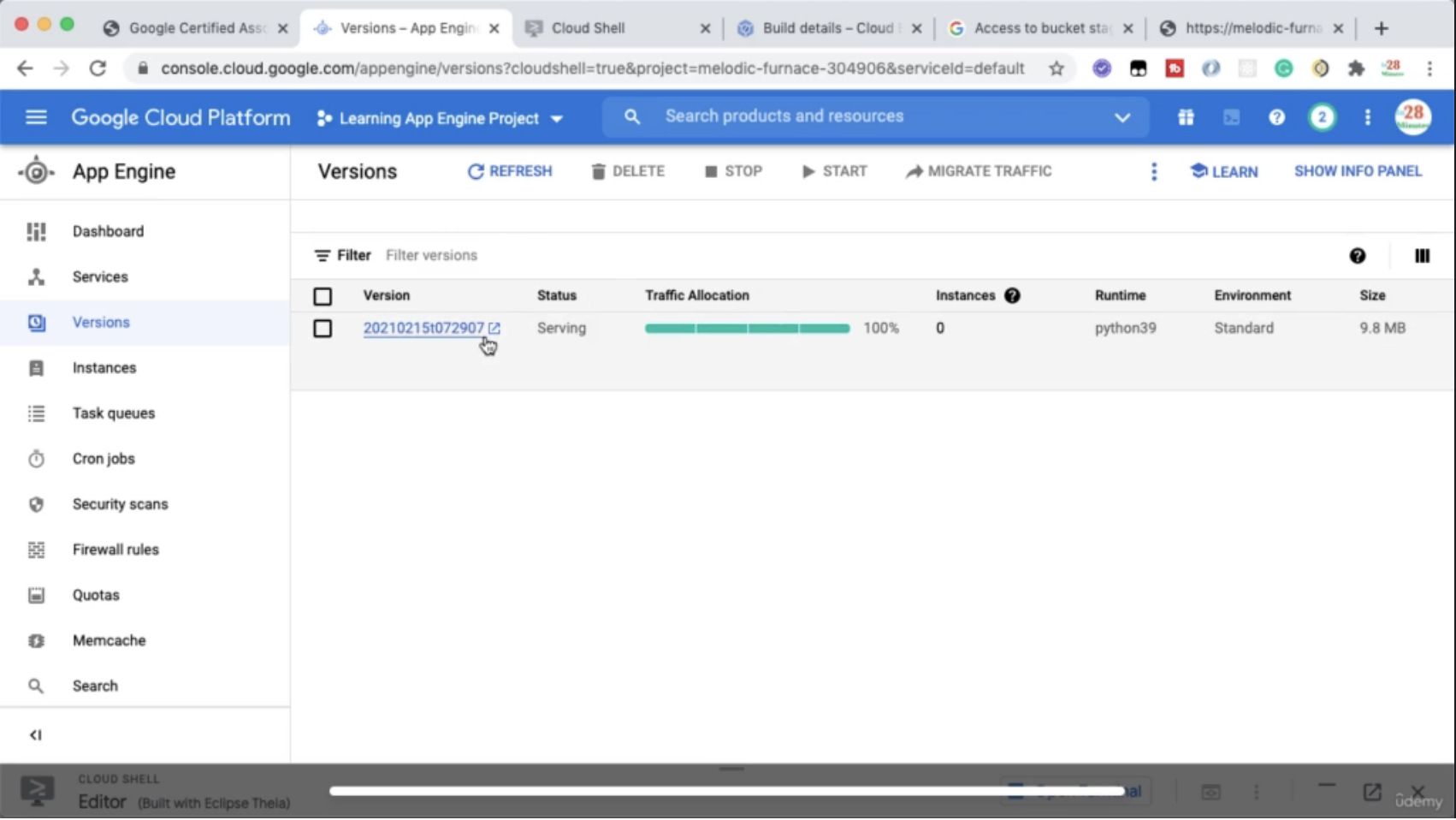The image size is (1456, 820).
Task: Click the Search magnifier sidebar icon
Action: pos(36,686)
